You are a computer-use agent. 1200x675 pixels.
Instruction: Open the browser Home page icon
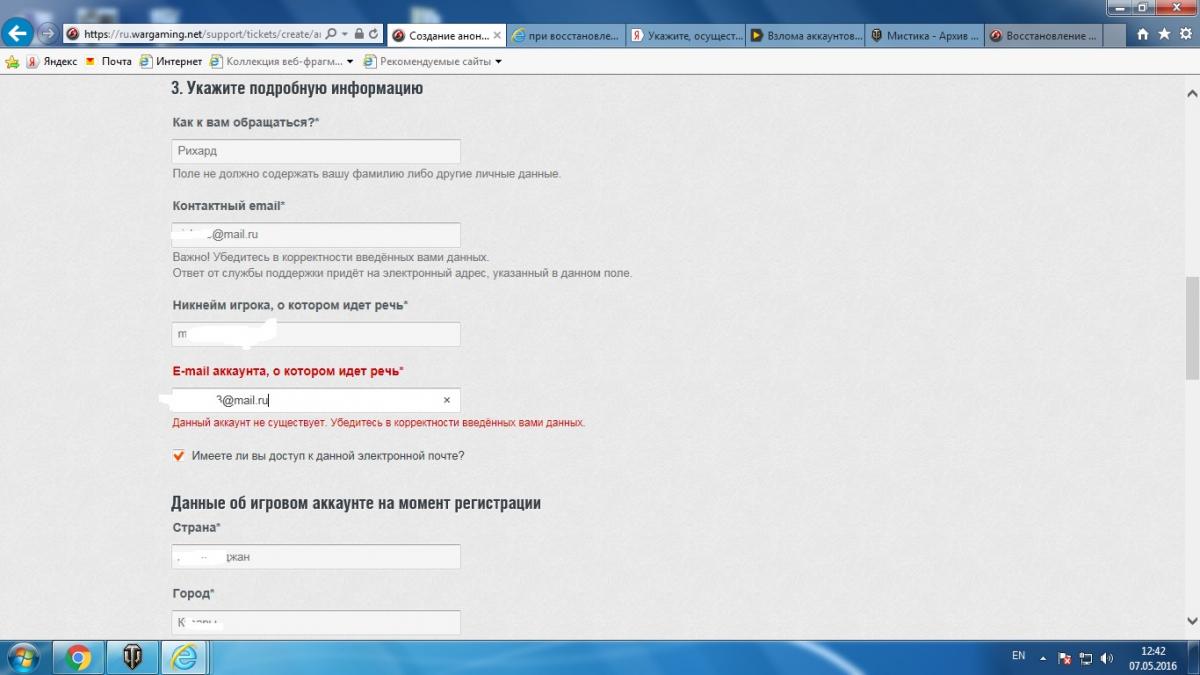click(x=1143, y=34)
